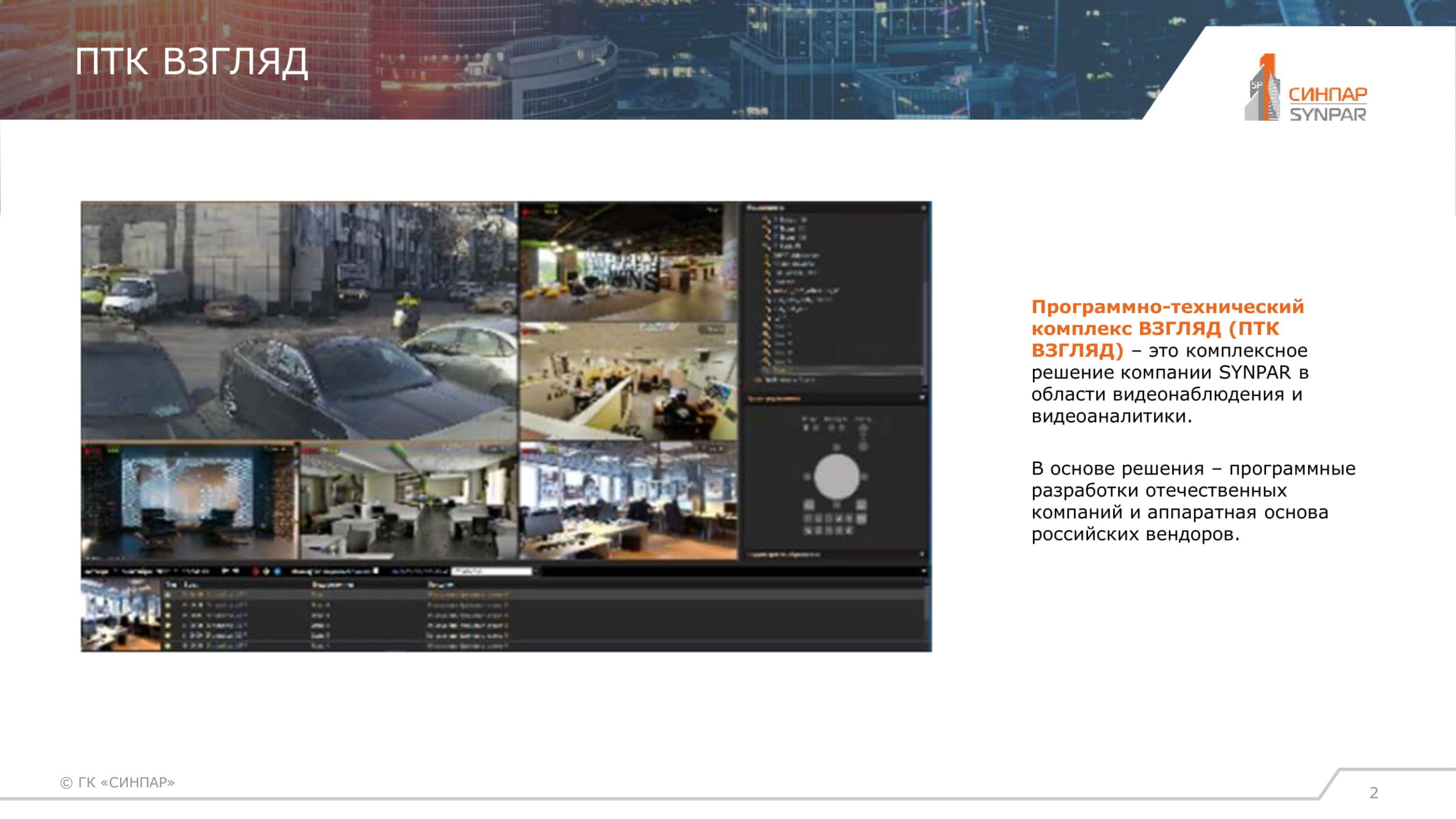Open the event snapshot thumbnail at bottom left
Screen dimensions: 1456x819
pos(121,615)
